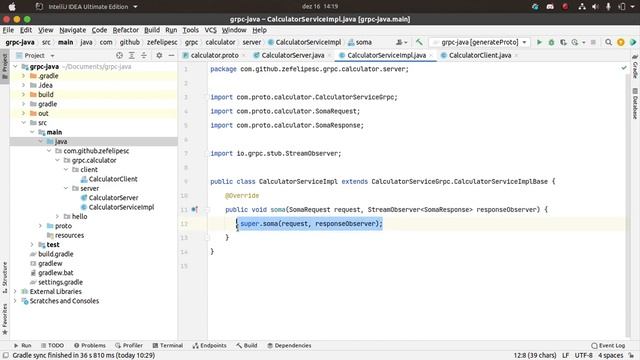Viewport: 640px width, 360px height.
Task: Open the Event Log
Action: (608, 346)
